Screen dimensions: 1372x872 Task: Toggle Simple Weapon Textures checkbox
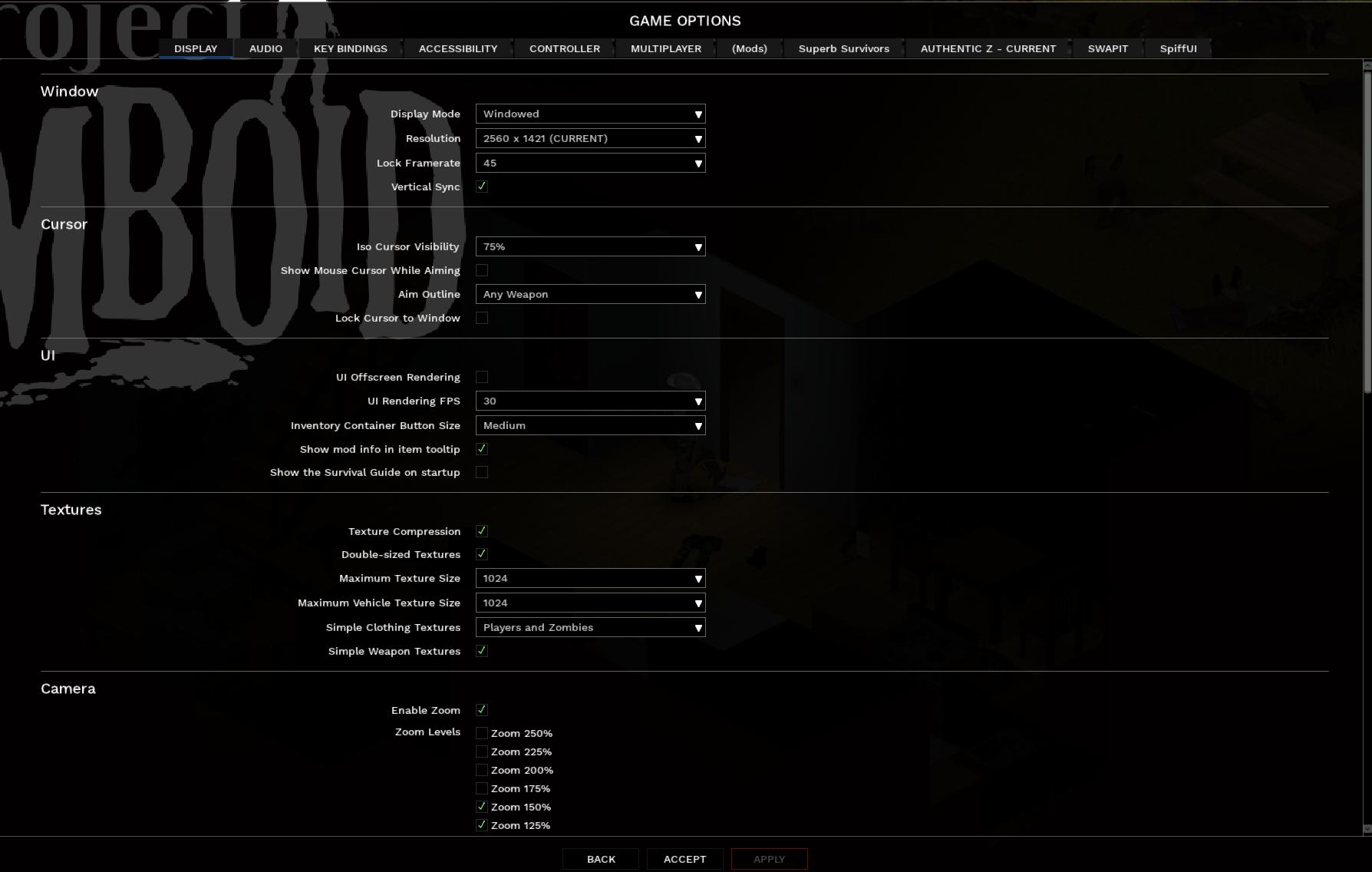[x=482, y=651]
